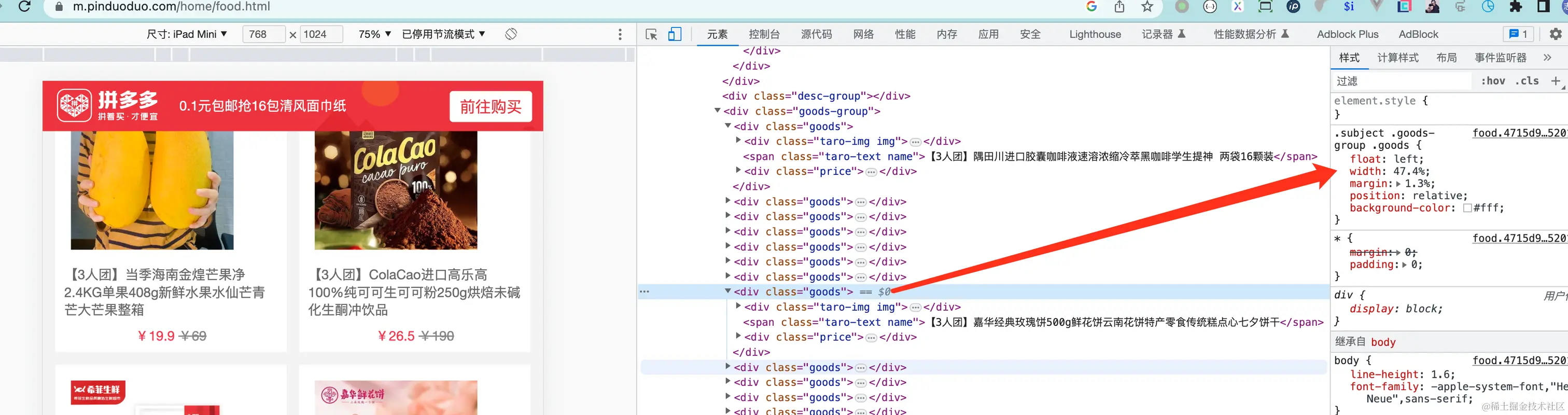Switch to the 源代码 tab
This screenshot has height=415, width=1568.
[816, 34]
